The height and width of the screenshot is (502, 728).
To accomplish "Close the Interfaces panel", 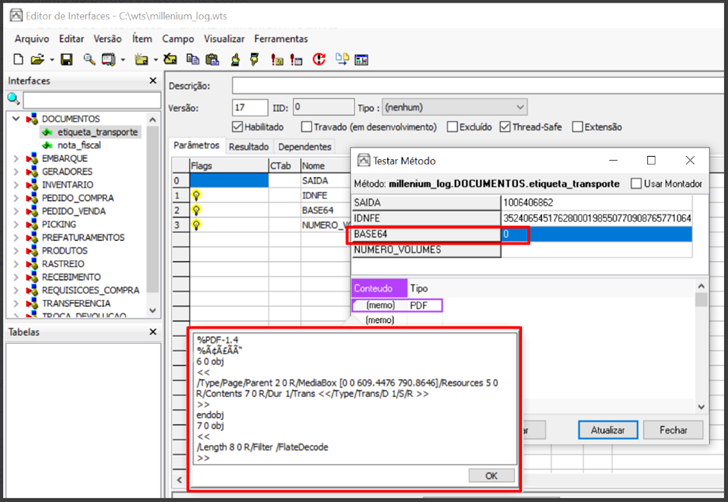I will pyautogui.click(x=153, y=81).
